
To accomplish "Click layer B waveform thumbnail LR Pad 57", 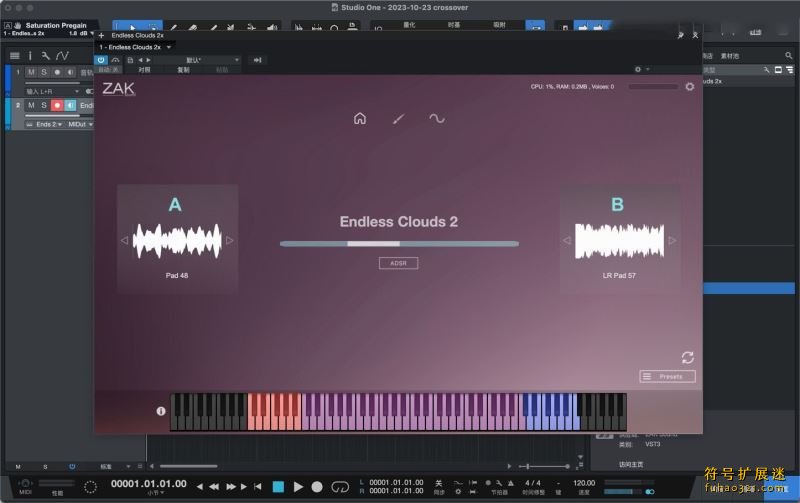I will pos(619,241).
